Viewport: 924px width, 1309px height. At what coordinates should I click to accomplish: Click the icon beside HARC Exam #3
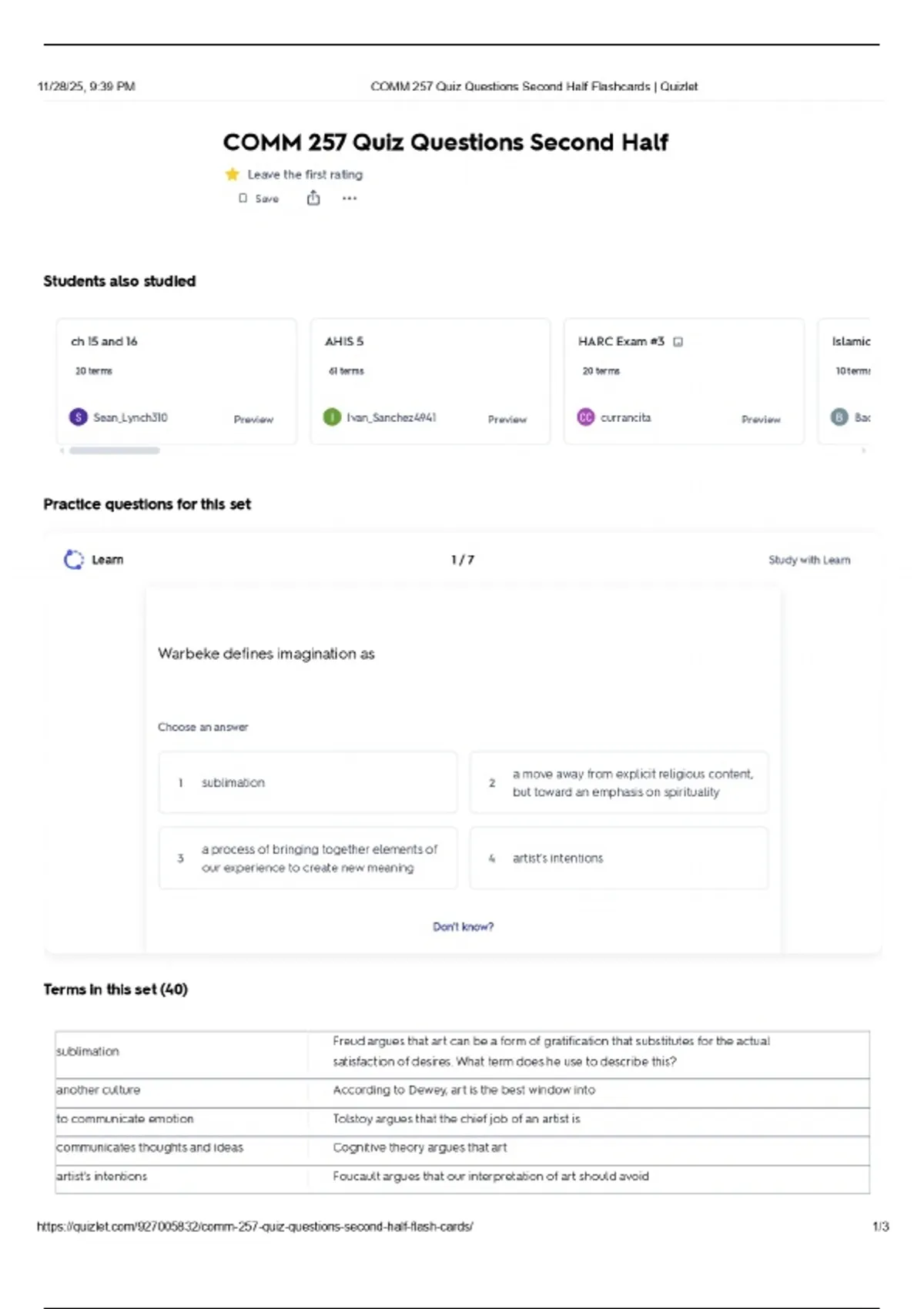678,342
